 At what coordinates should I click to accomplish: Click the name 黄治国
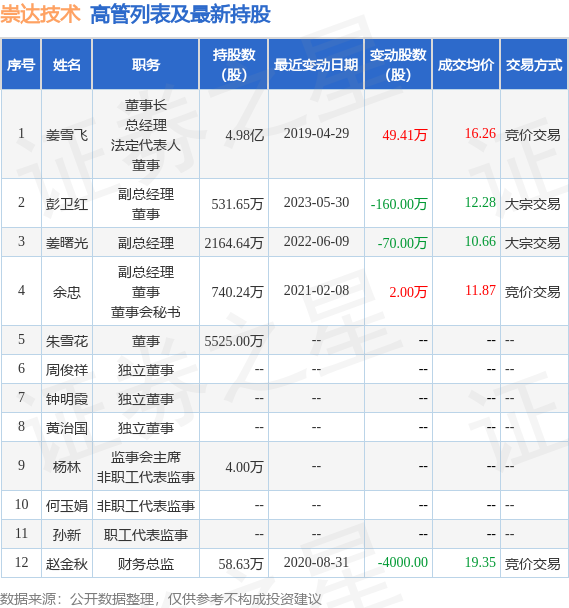point(67,428)
